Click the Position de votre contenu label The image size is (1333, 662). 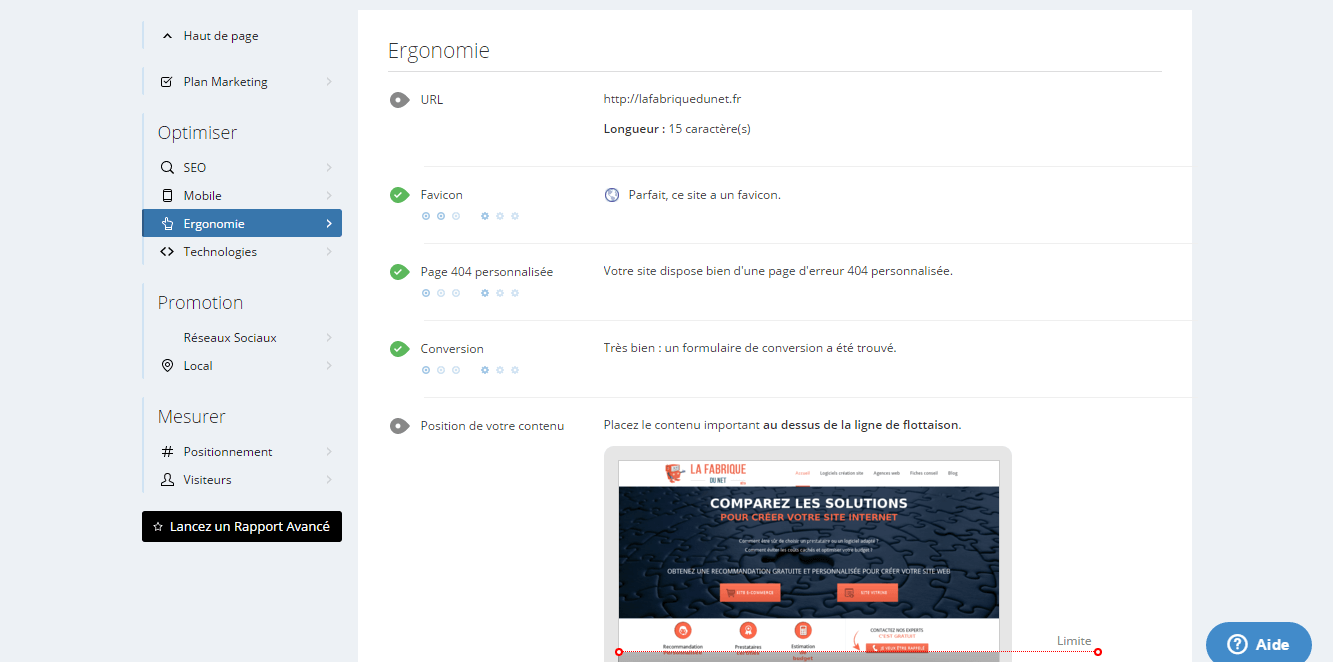492,426
